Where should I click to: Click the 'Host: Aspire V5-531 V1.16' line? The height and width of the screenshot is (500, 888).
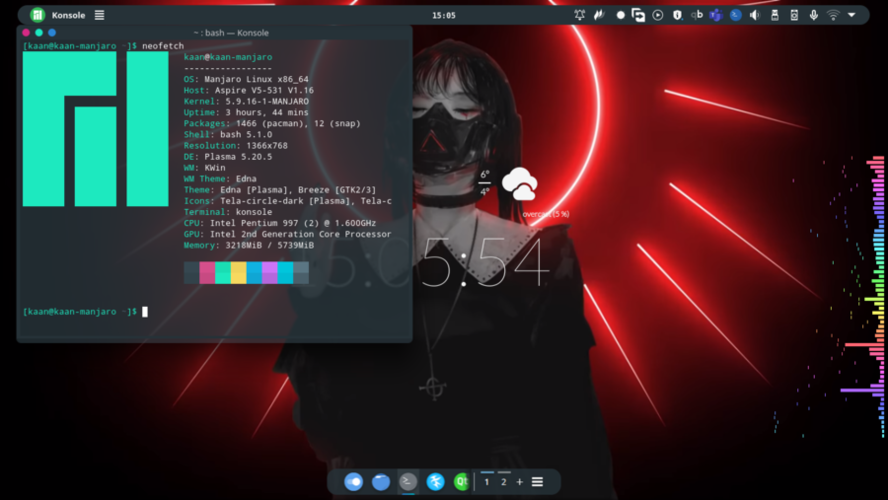(x=249, y=90)
